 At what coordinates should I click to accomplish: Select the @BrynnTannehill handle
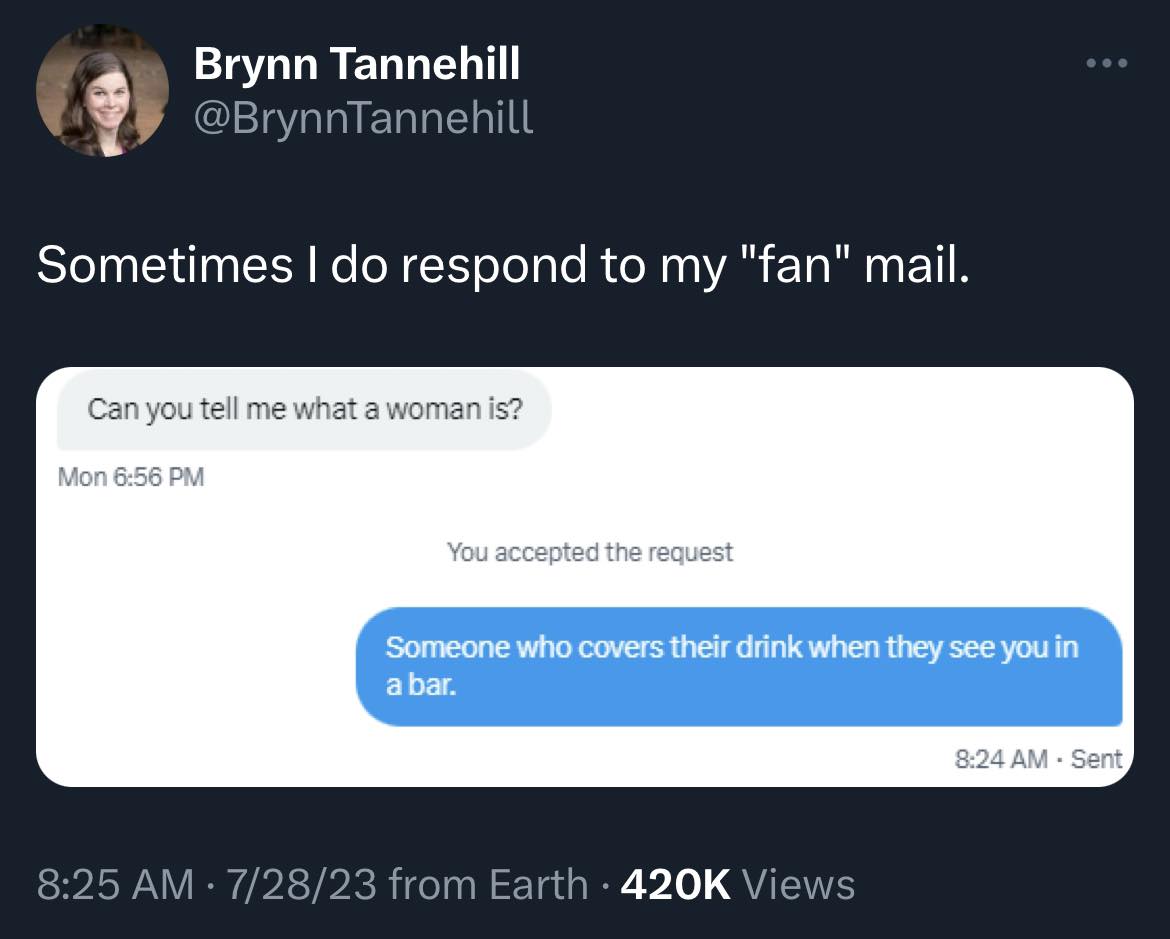pos(362,118)
